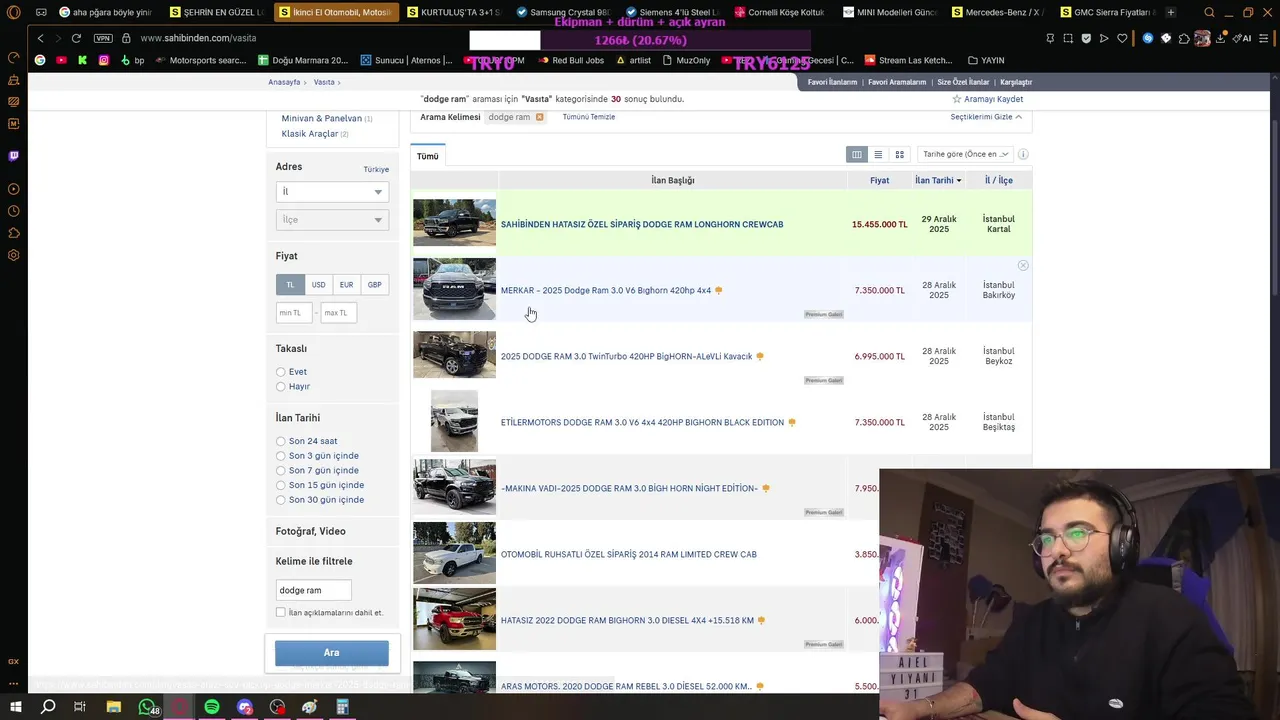Select 'Son 7 gün içinde' date filter
Viewport: 1280px width, 720px height.
click(281, 470)
